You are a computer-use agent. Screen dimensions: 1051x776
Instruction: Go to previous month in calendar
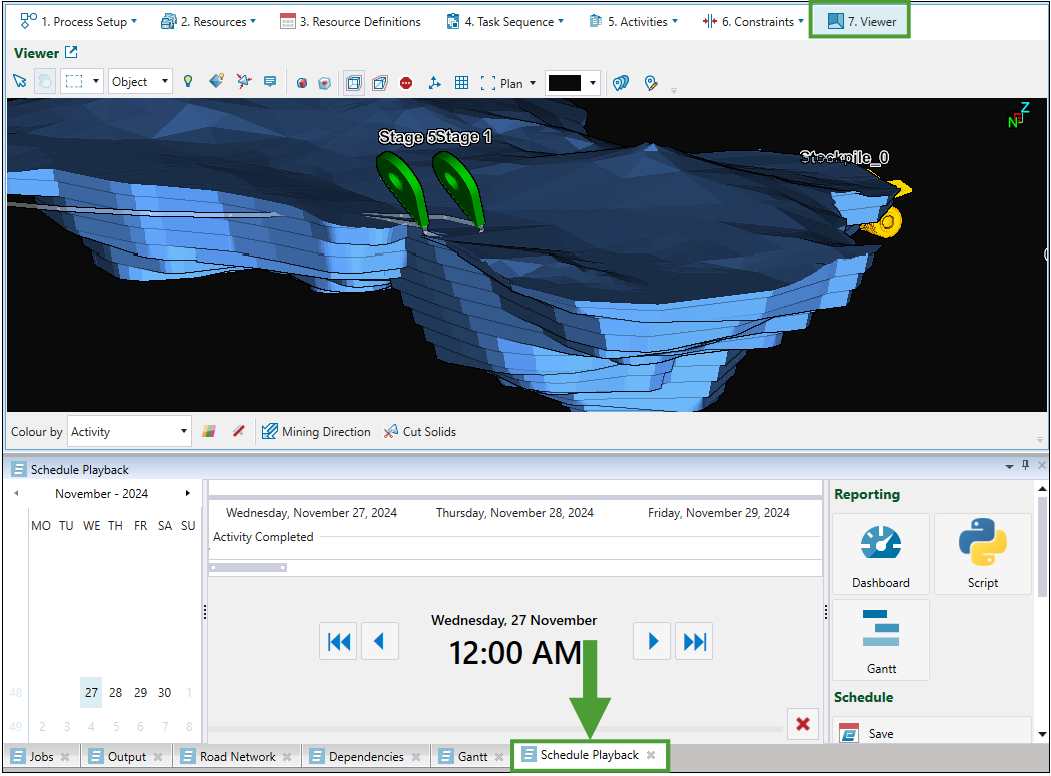coord(17,493)
